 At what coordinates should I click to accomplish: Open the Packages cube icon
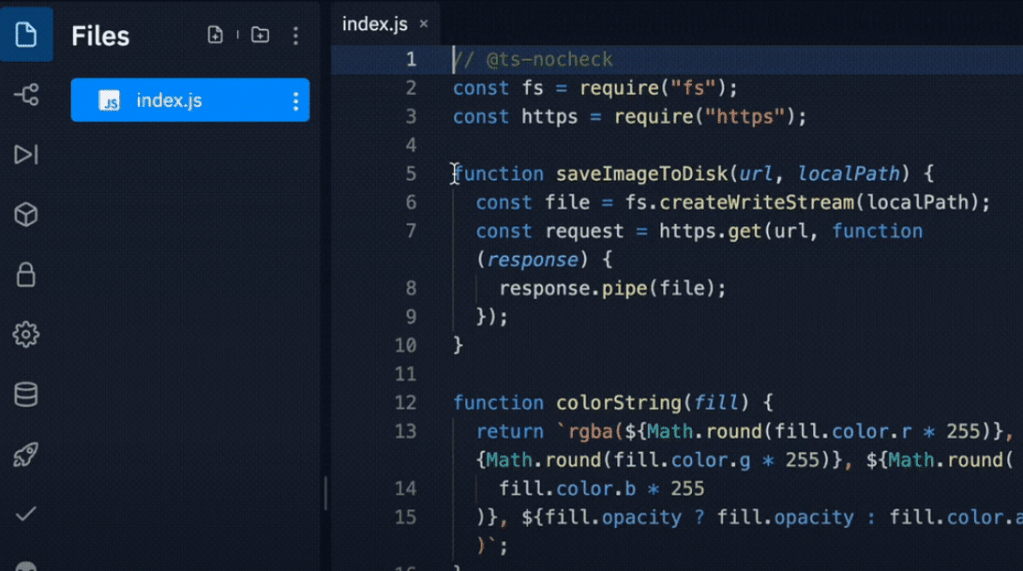(26, 214)
